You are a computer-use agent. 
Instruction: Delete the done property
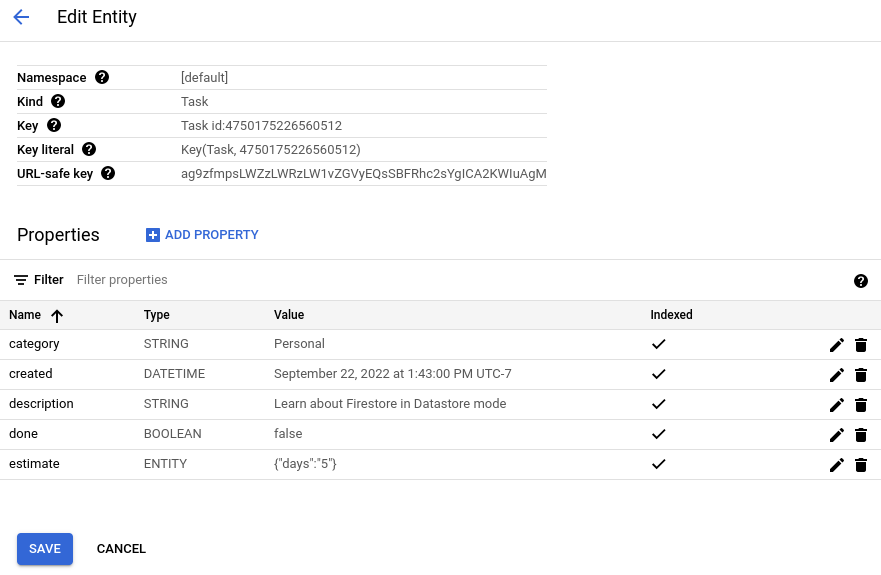[x=861, y=435]
